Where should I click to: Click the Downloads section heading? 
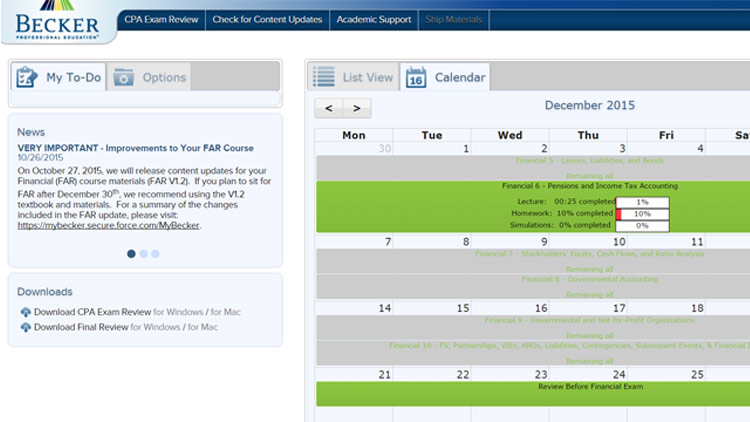click(x=45, y=292)
